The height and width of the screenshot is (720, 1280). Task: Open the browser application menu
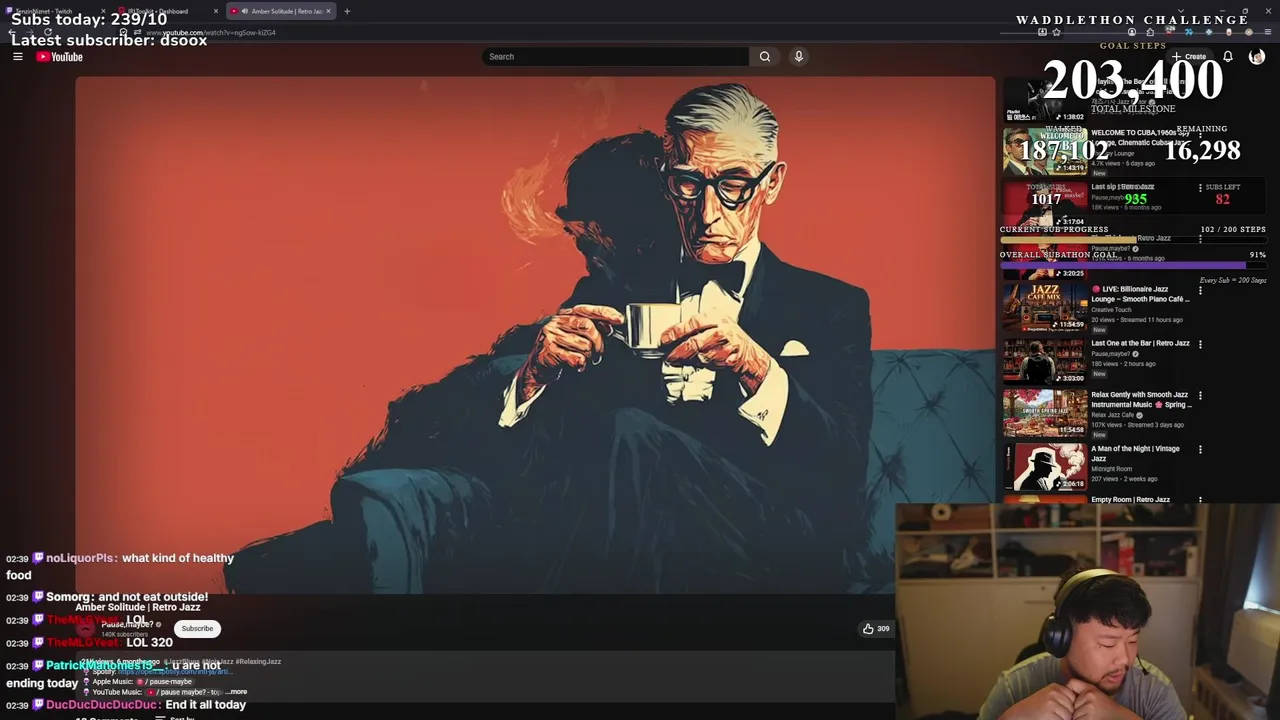(1268, 32)
